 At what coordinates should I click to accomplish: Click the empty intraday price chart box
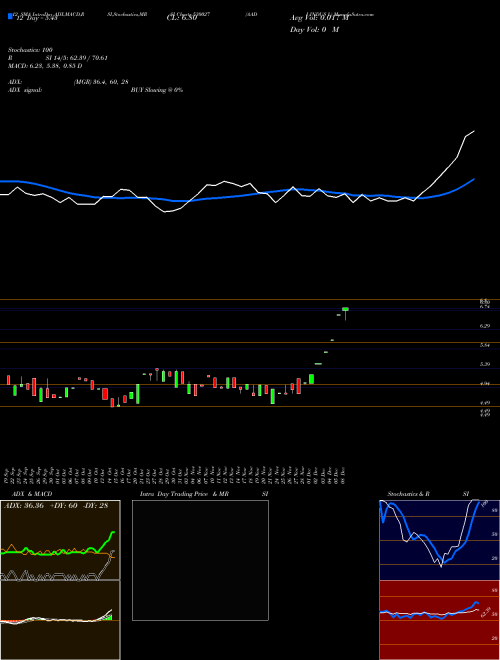[x=200, y=560]
